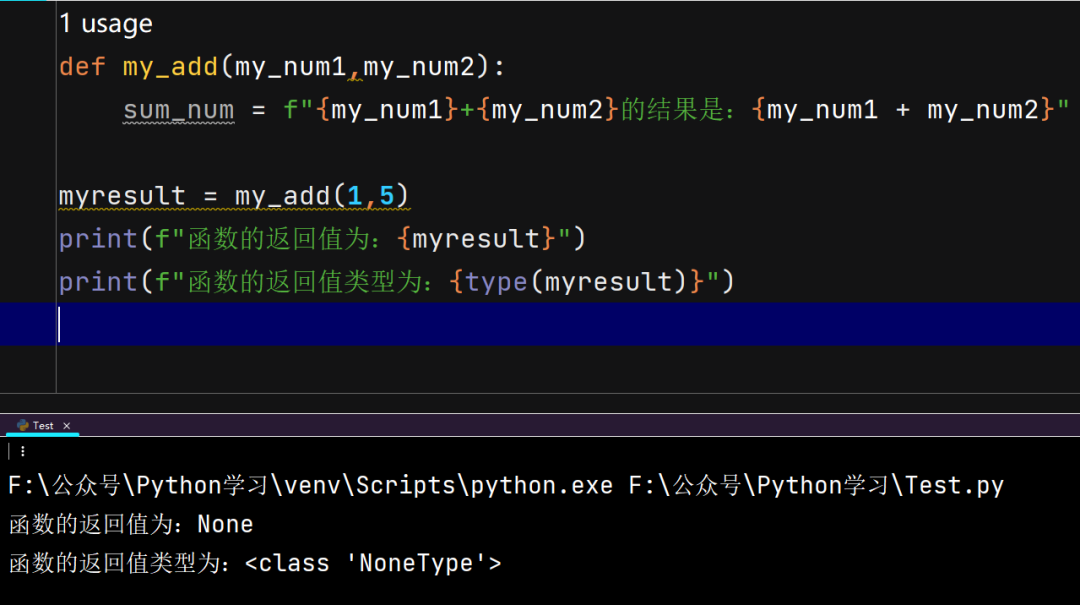Open the "1 usage" hint above my_add
Screen dimensions: 1080x605
[x=105, y=22]
